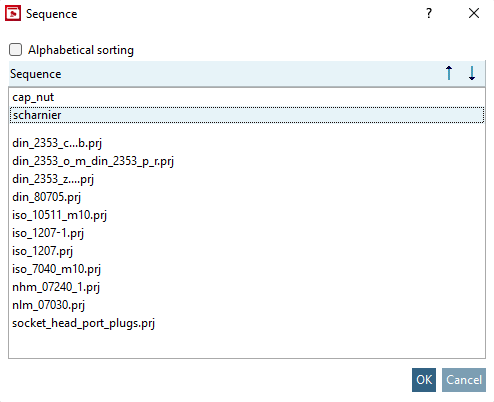Confirm with the OK button
The height and width of the screenshot is (402, 494).
(x=424, y=380)
